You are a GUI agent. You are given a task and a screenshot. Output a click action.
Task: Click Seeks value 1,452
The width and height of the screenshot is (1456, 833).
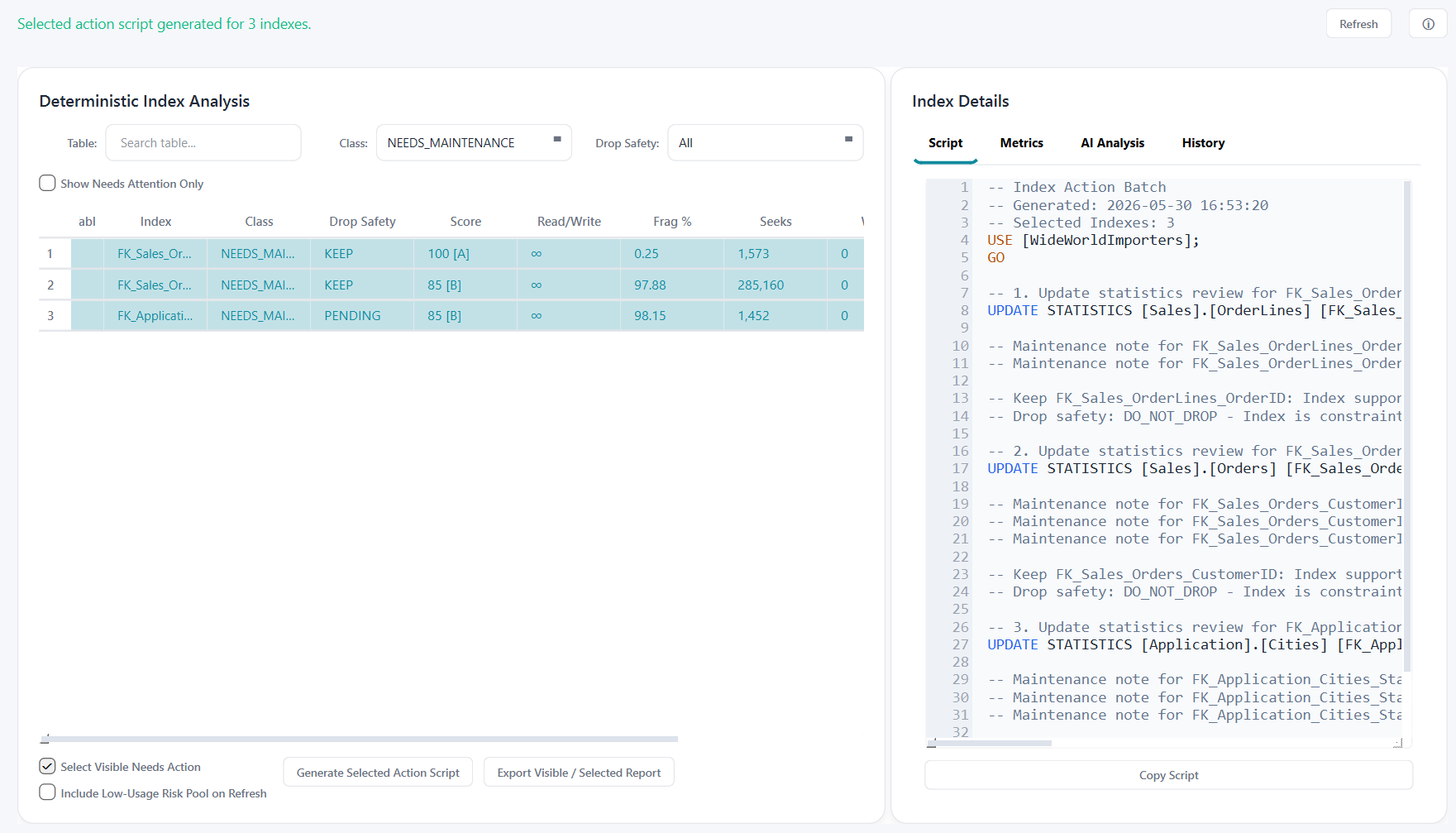click(776, 316)
